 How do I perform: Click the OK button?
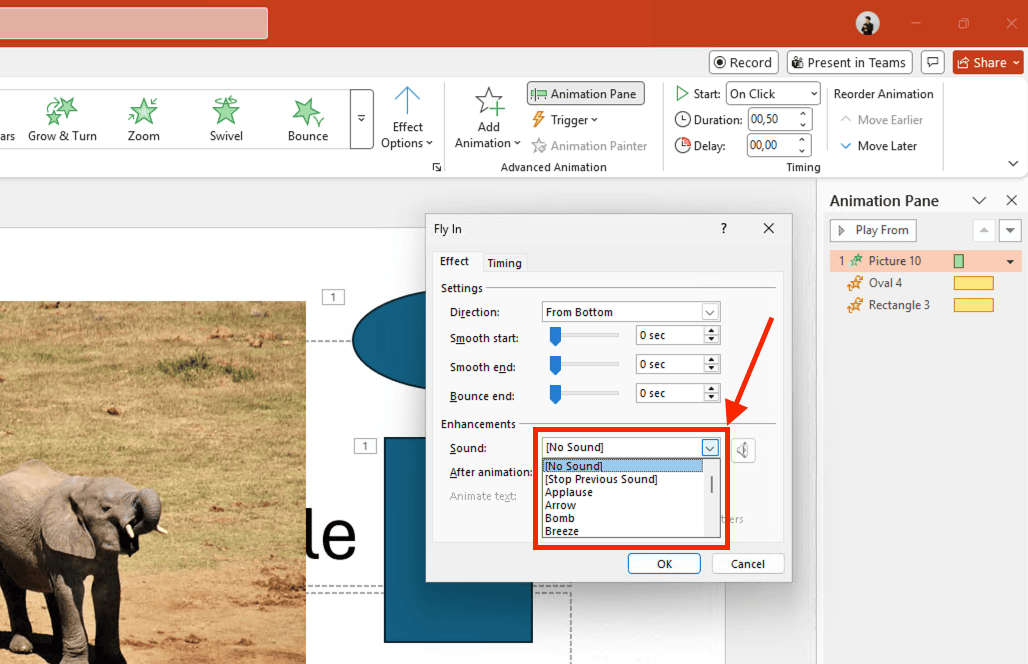(x=664, y=564)
